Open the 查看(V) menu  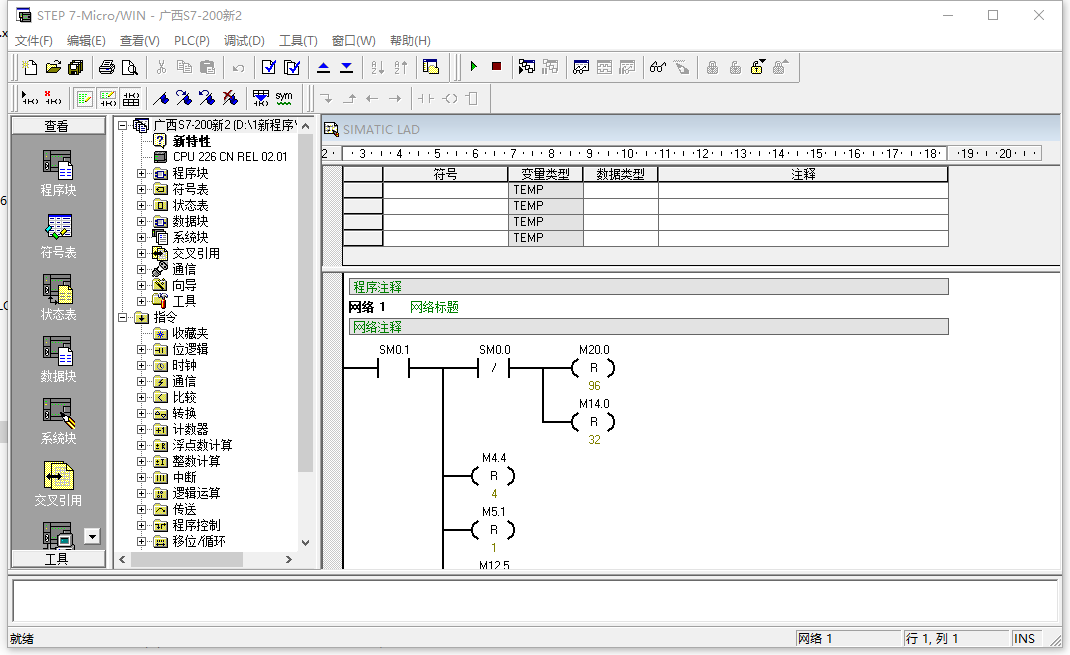pyautogui.click(x=139, y=40)
